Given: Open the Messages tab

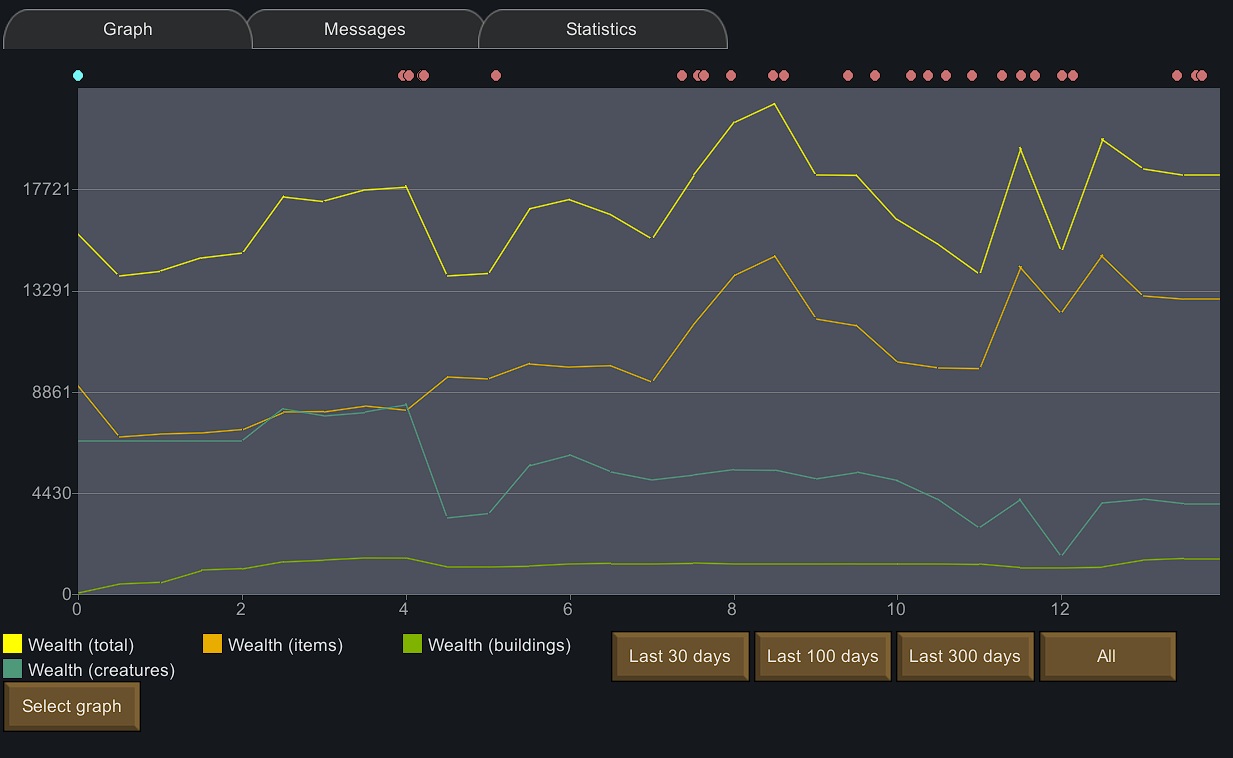Looking at the screenshot, I should [365, 29].
